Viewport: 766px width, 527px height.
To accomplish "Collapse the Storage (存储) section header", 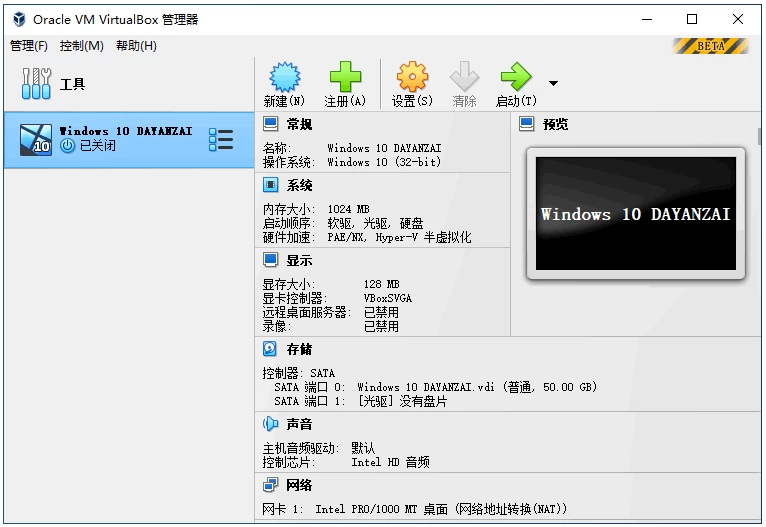I will [299, 349].
